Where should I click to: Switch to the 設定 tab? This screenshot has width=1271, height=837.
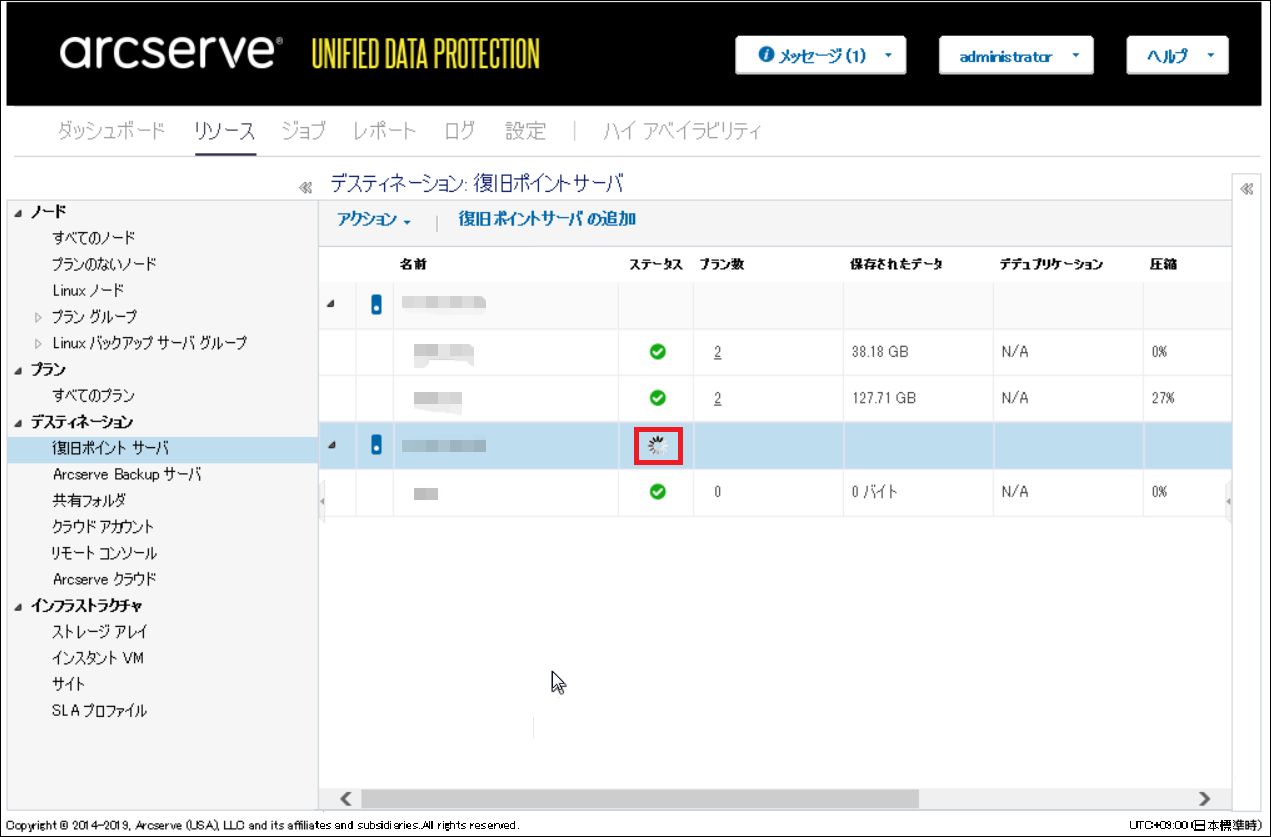[525, 131]
